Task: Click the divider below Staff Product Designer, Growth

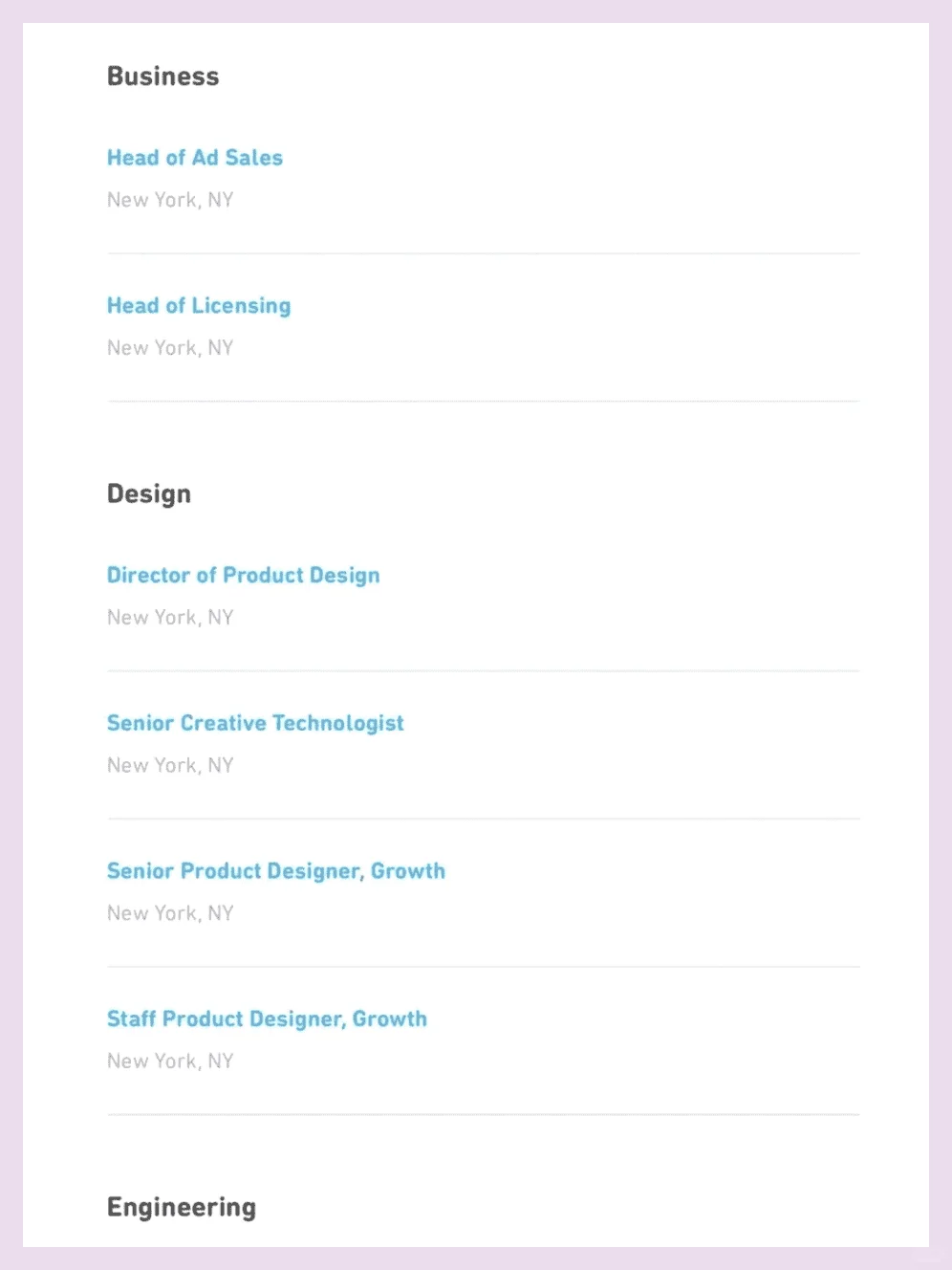Action: [x=484, y=1115]
